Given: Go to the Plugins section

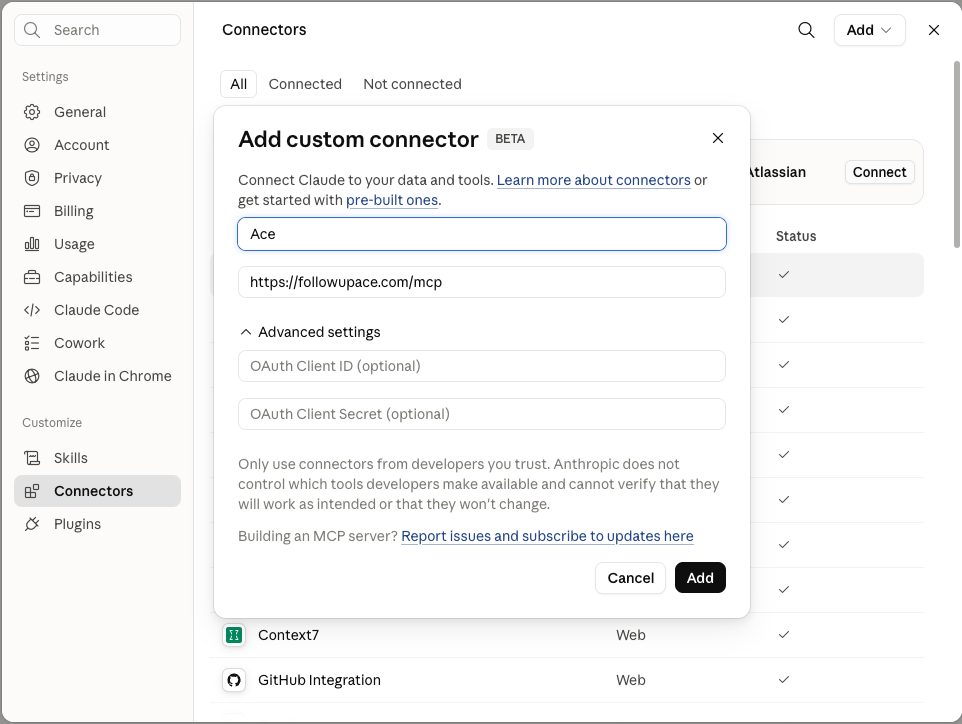Looking at the screenshot, I should [98, 524].
